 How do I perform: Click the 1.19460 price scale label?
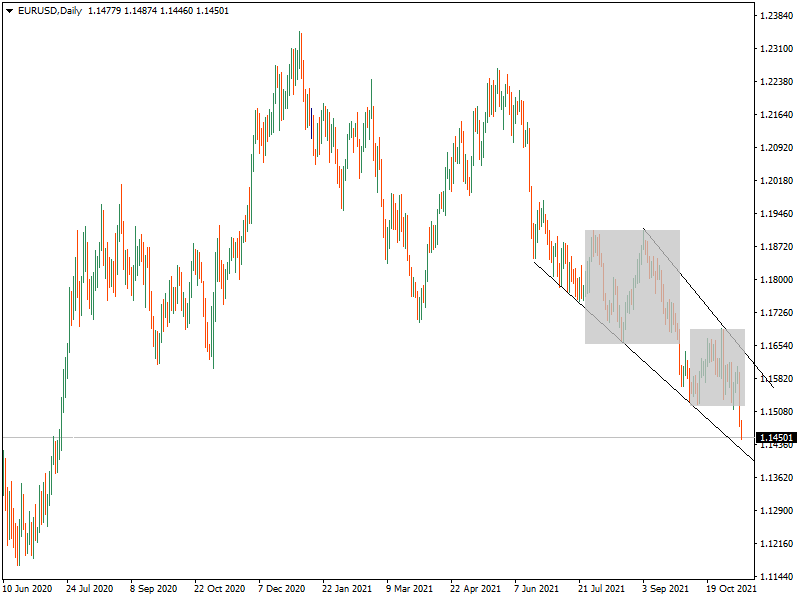777,213
